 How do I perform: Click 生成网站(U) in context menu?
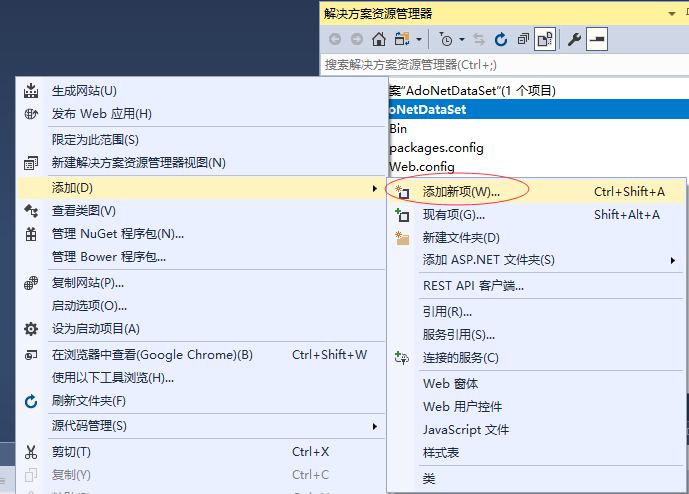[84, 91]
